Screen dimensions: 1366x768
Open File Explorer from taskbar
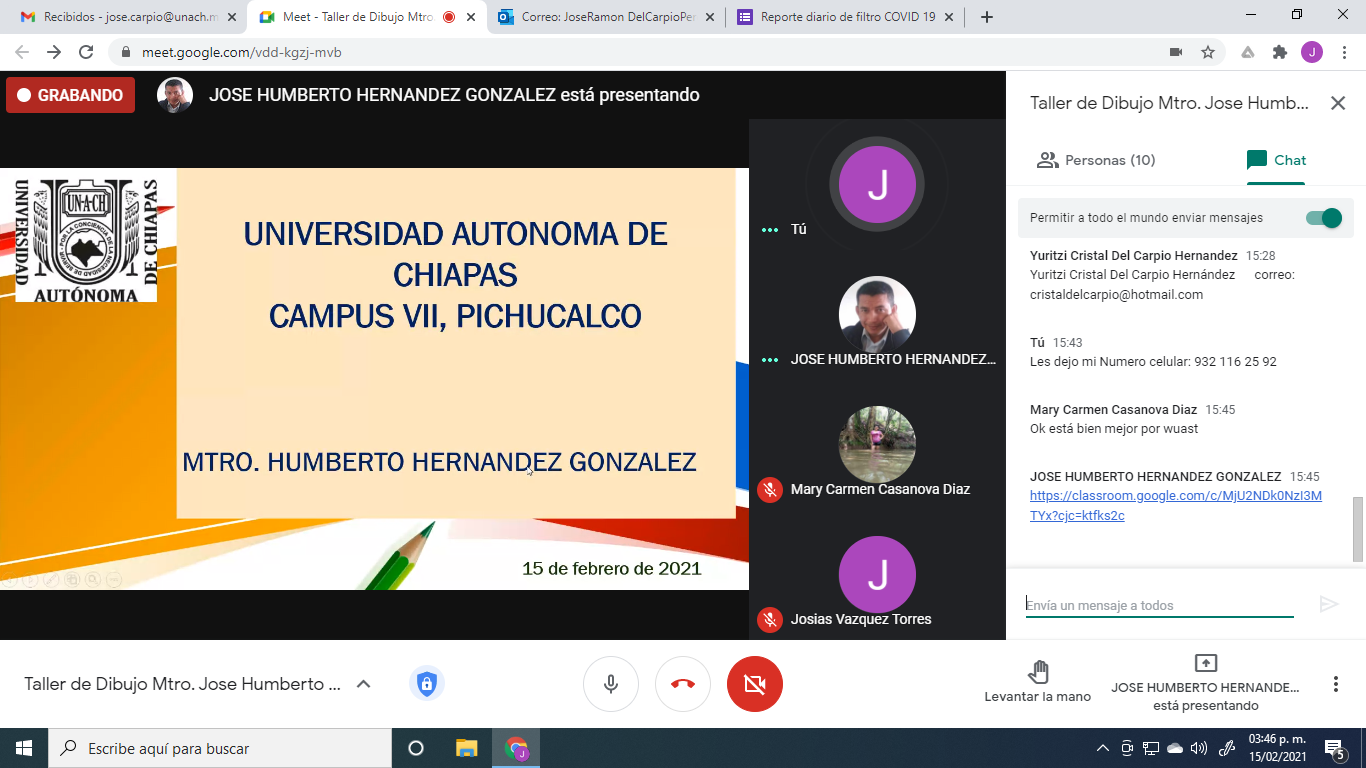pyautogui.click(x=466, y=748)
